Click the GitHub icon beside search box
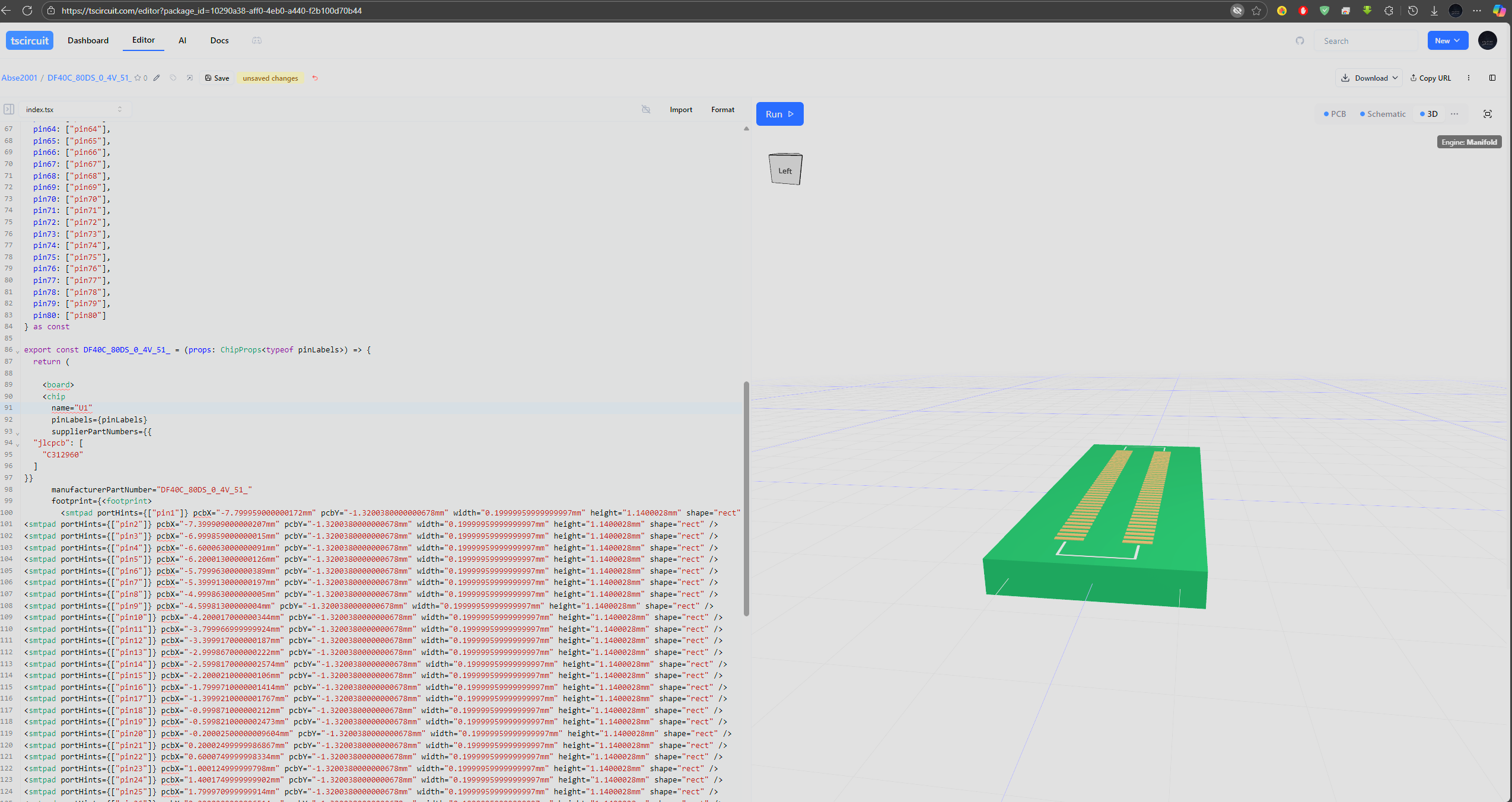This screenshot has width=1512, height=802. (1300, 41)
